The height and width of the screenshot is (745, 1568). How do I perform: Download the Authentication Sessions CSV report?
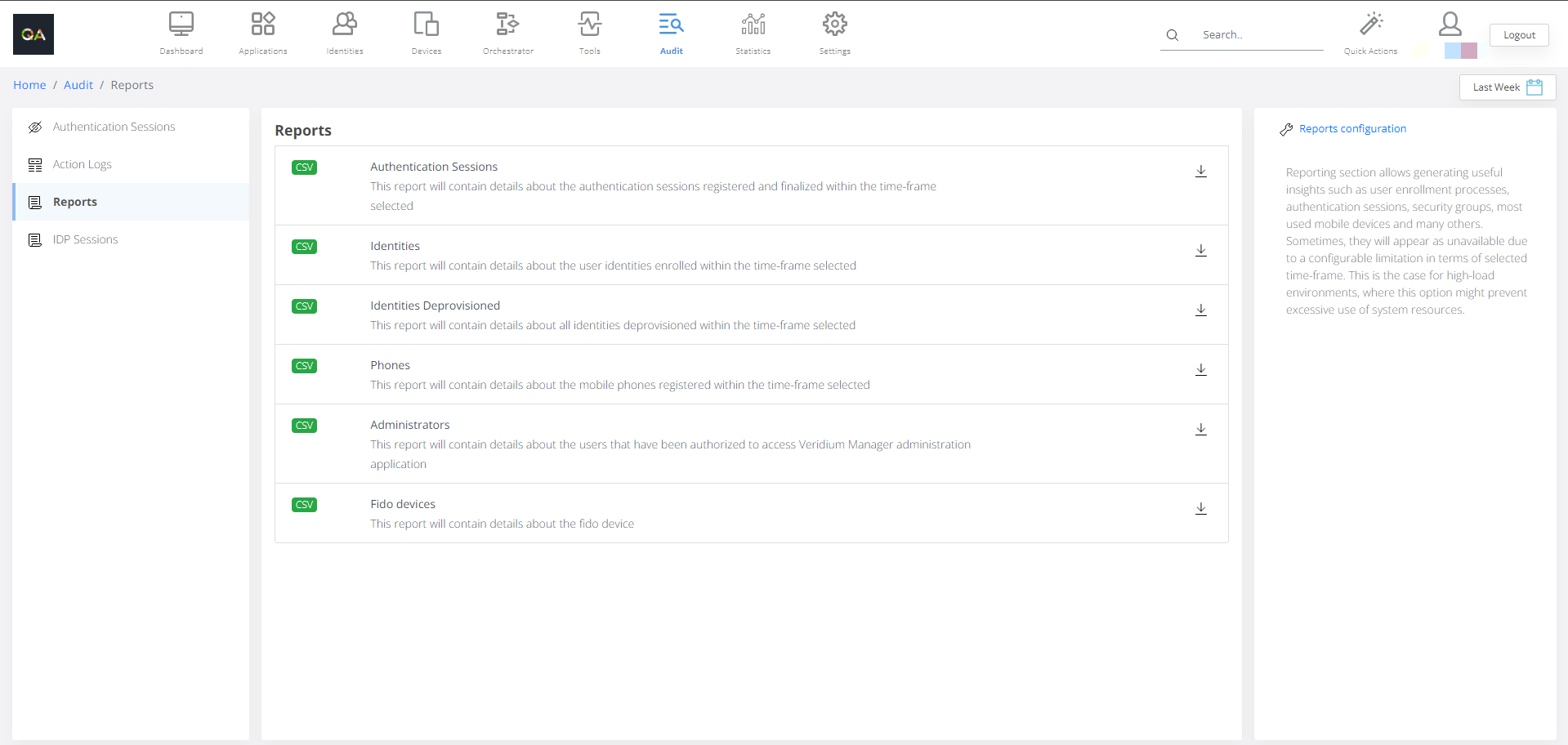pyautogui.click(x=1200, y=172)
